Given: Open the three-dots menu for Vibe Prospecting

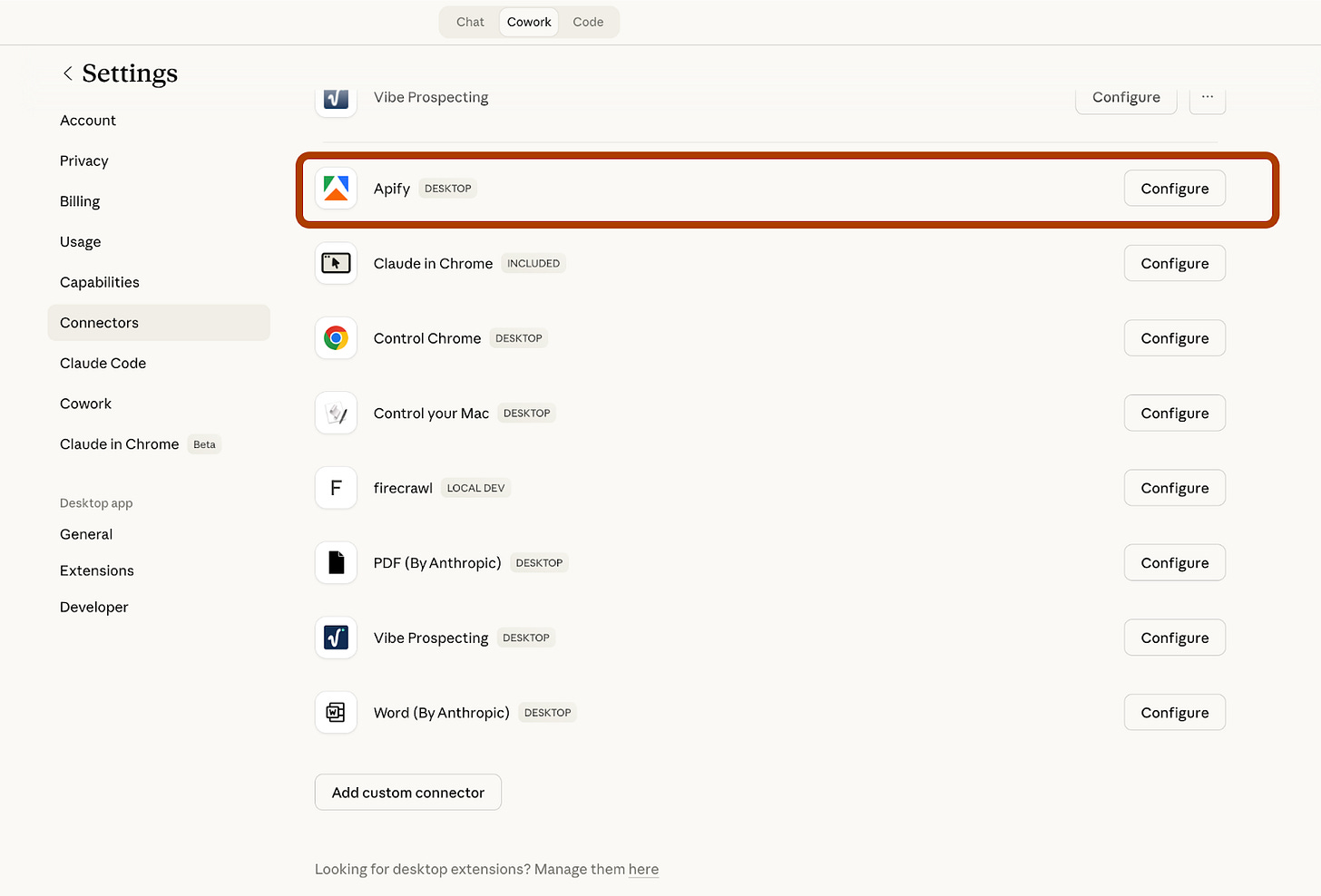Looking at the screenshot, I should (x=1208, y=97).
